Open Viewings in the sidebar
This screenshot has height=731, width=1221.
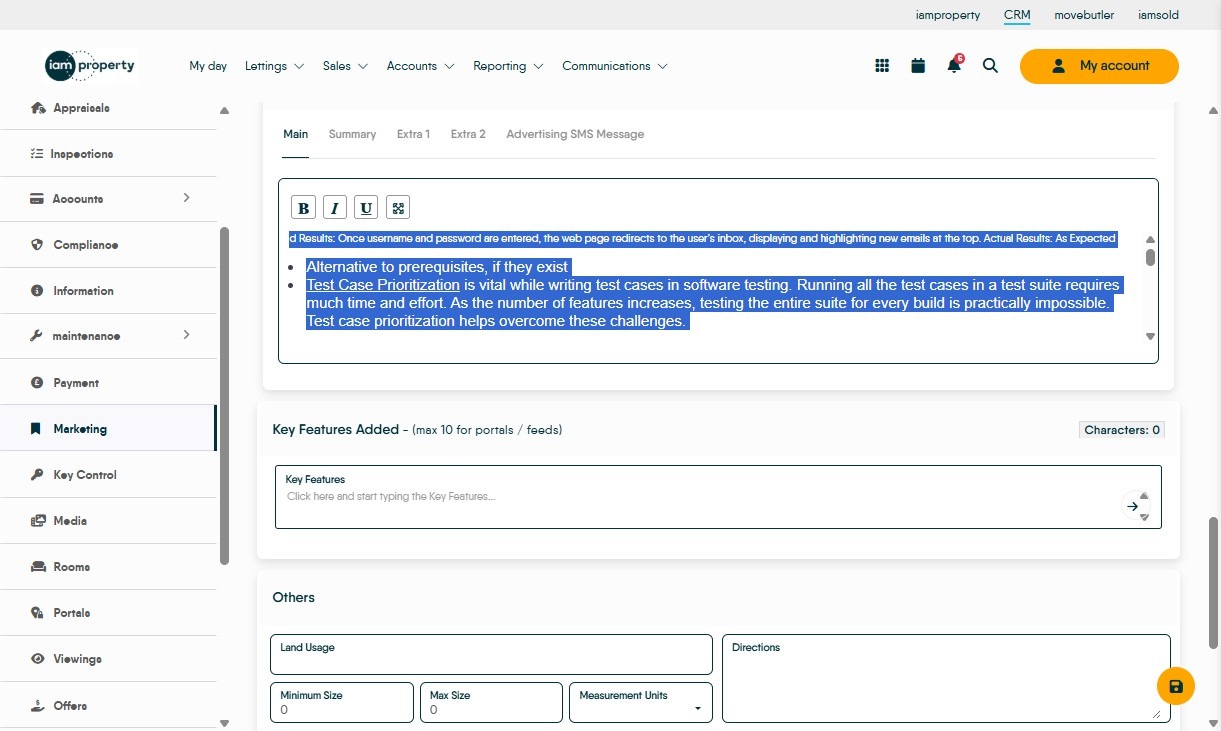coord(77,659)
